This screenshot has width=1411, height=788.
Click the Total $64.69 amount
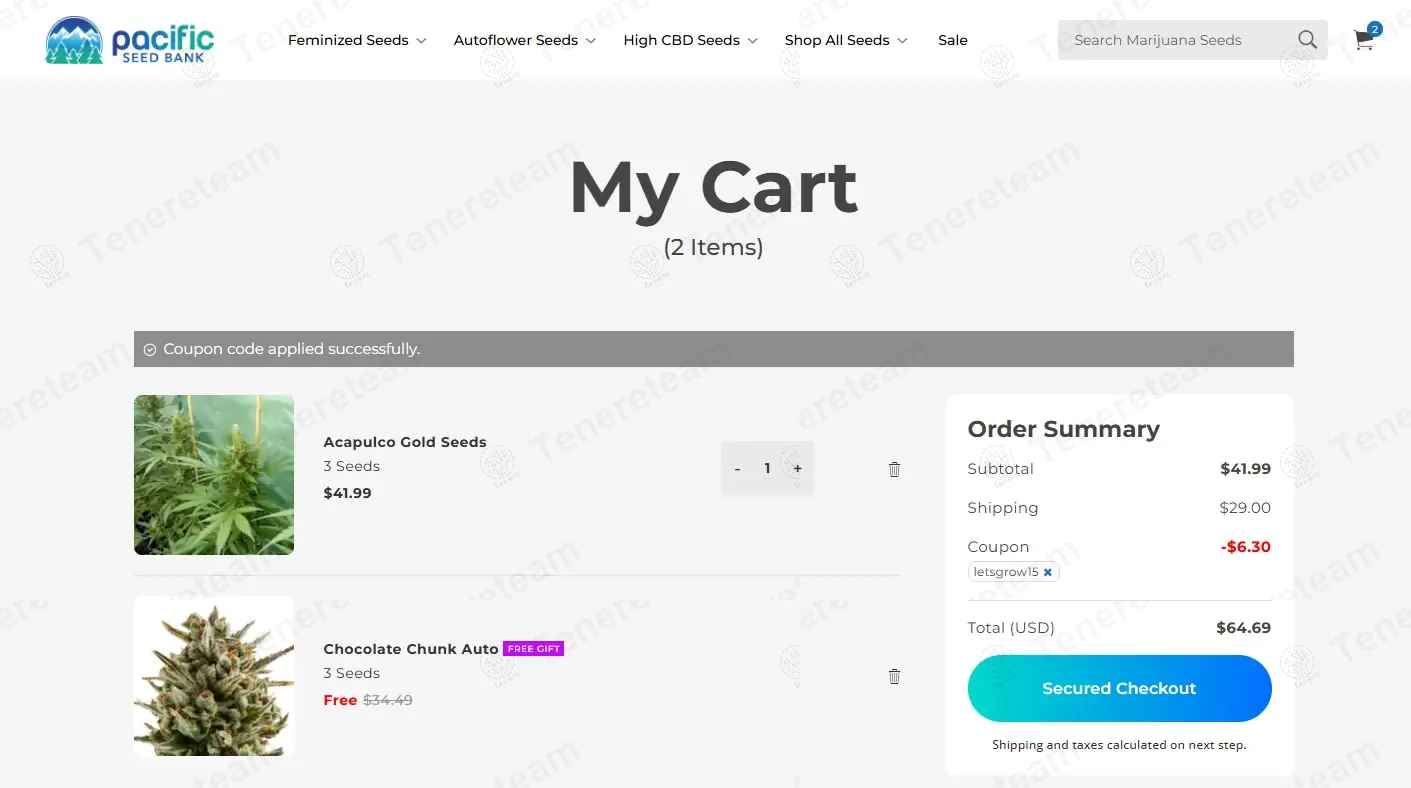click(x=1243, y=628)
